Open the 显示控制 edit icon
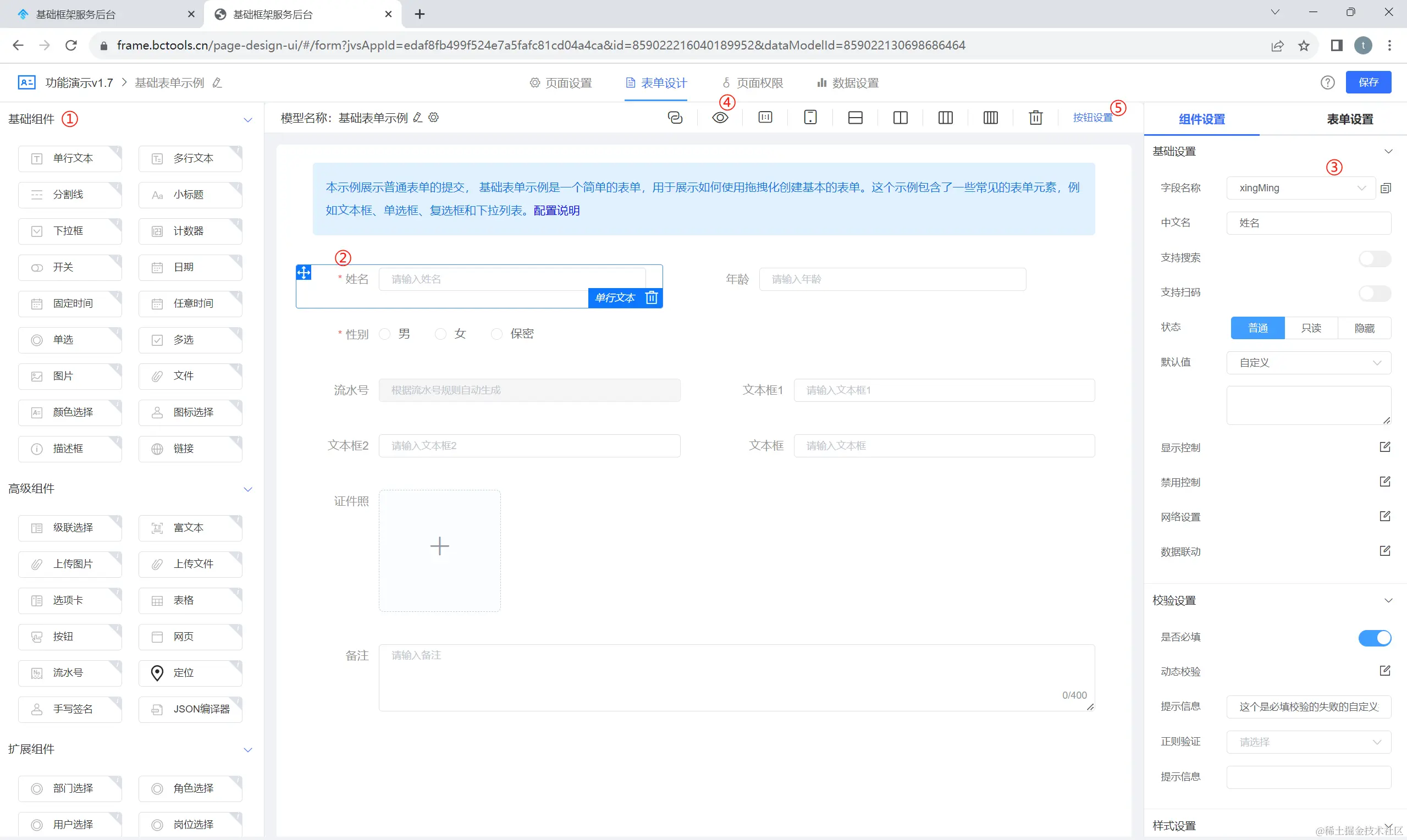 [1384, 447]
